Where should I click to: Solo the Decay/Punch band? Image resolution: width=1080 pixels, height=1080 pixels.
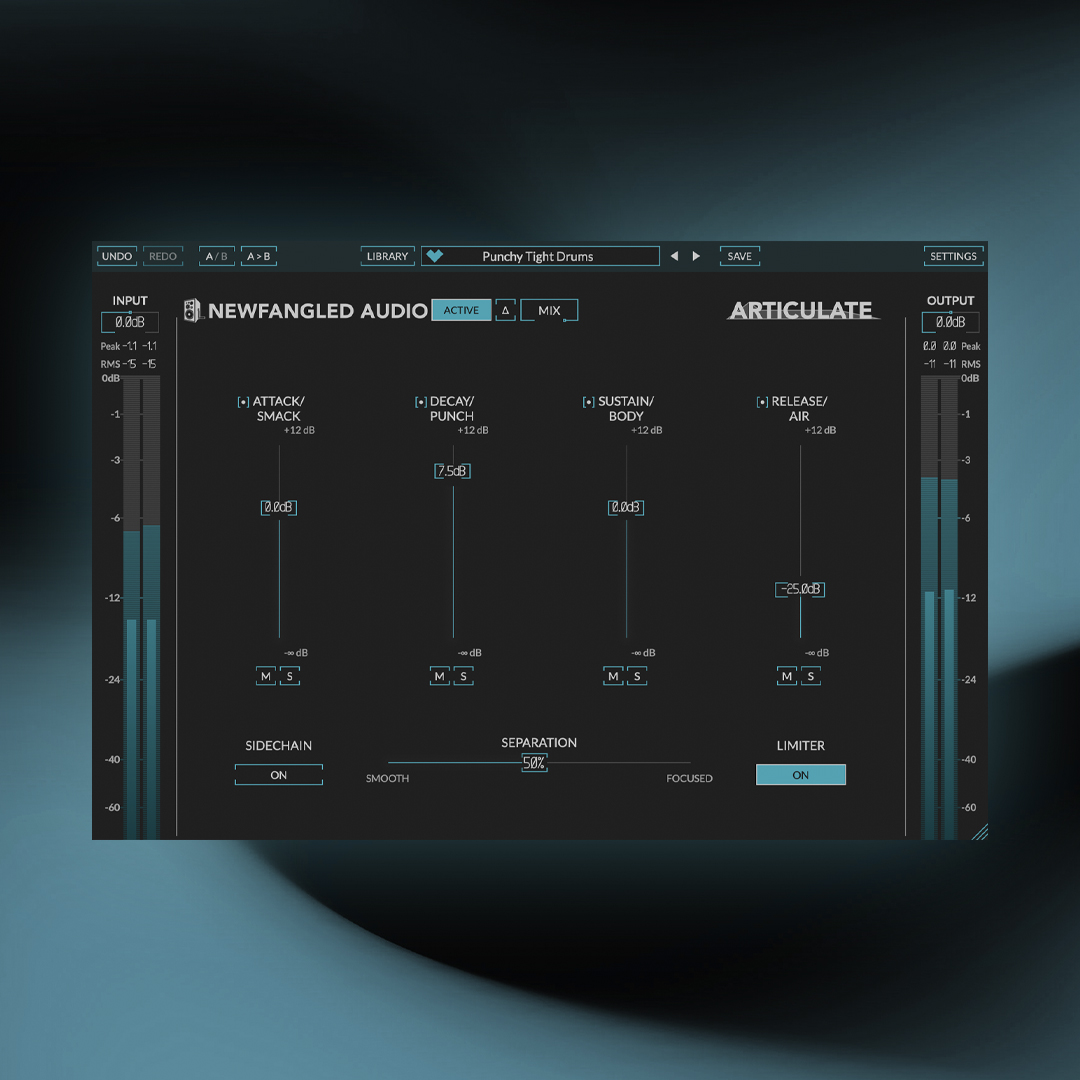463,676
